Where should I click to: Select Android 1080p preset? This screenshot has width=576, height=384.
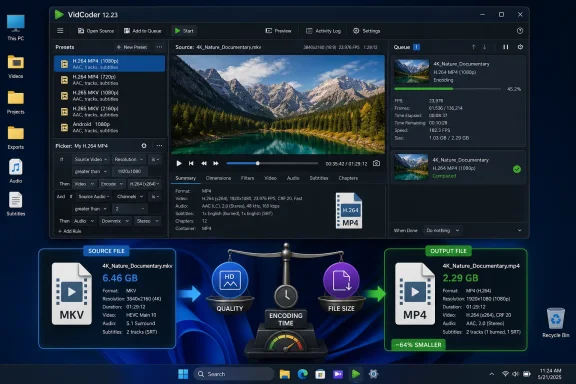(x=109, y=127)
